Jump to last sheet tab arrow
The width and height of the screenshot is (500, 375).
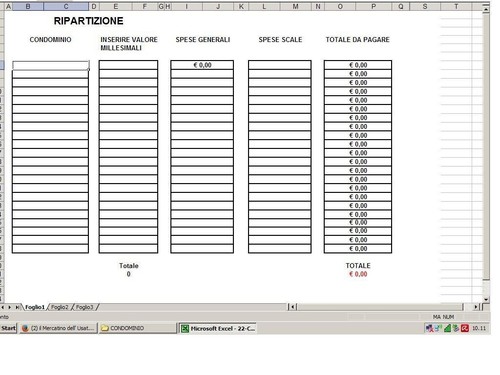17,307
